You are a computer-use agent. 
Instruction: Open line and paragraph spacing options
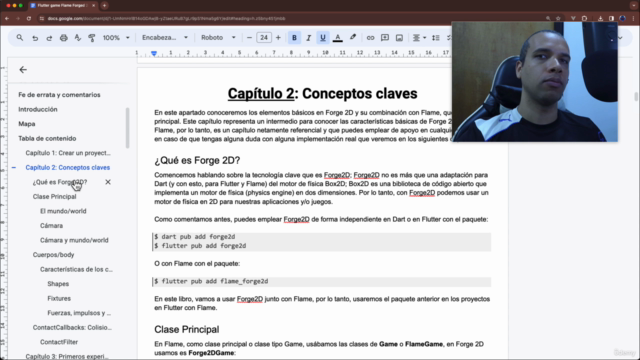pyautogui.click(x=436, y=38)
